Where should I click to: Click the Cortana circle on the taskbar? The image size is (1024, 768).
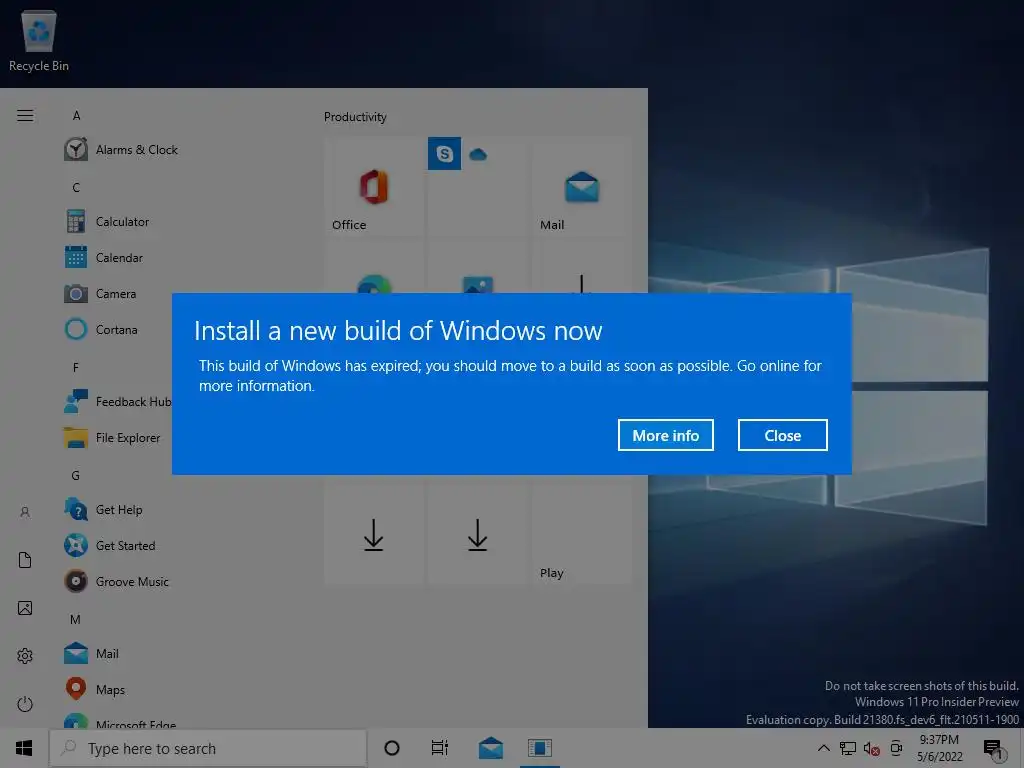point(391,748)
